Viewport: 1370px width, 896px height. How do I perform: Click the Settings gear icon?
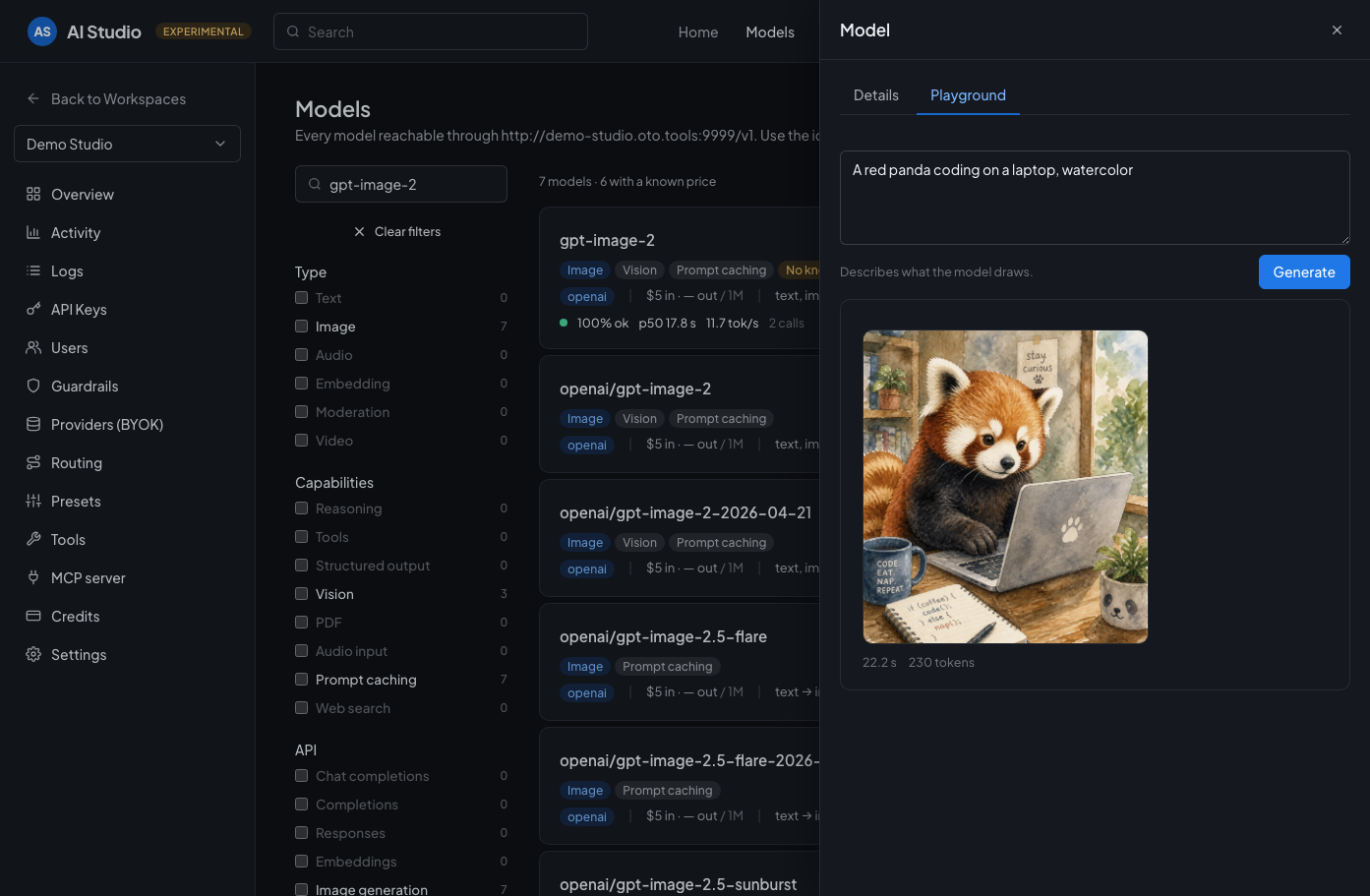[x=33, y=654]
